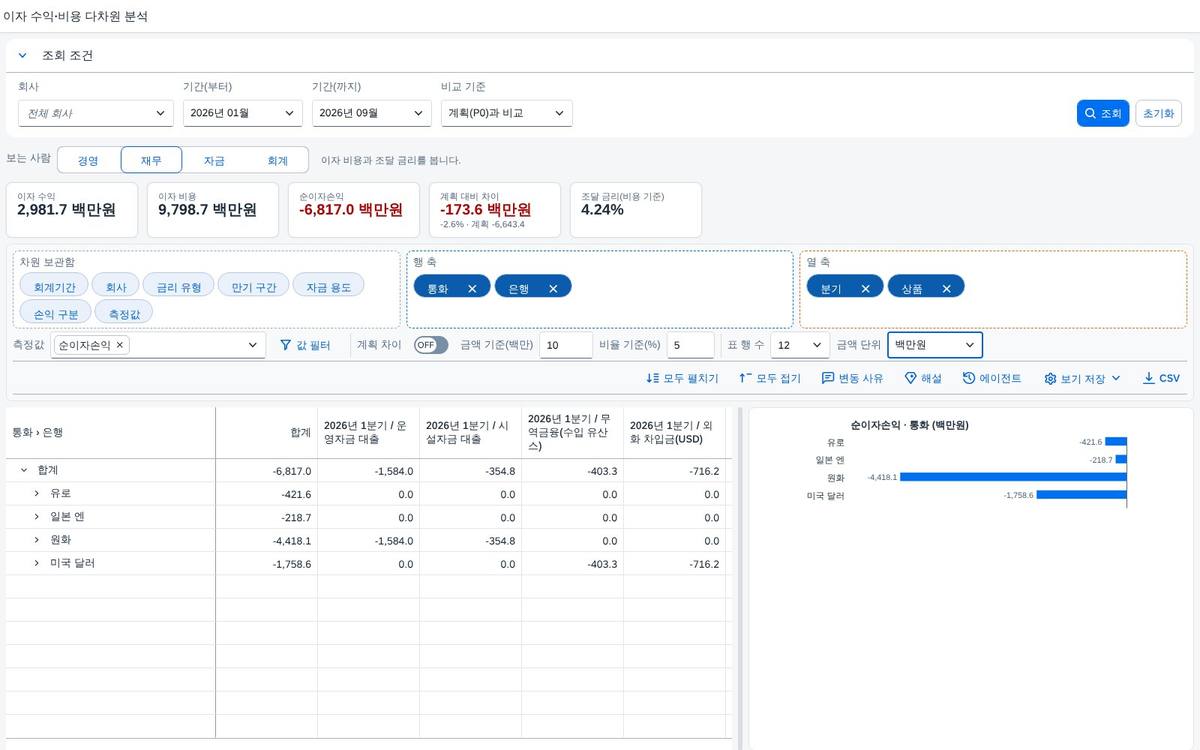Open the 값 필터 filter icon

click(x=285, y=345)
